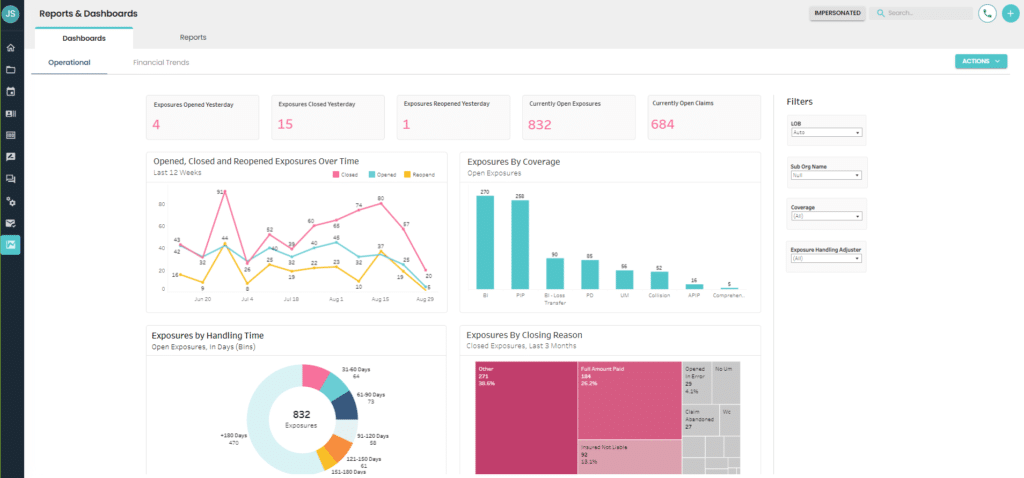Viewport: 1024px width, 478px height.
Task: Click the IMPERSONATED button
Action: pos(838,13)
